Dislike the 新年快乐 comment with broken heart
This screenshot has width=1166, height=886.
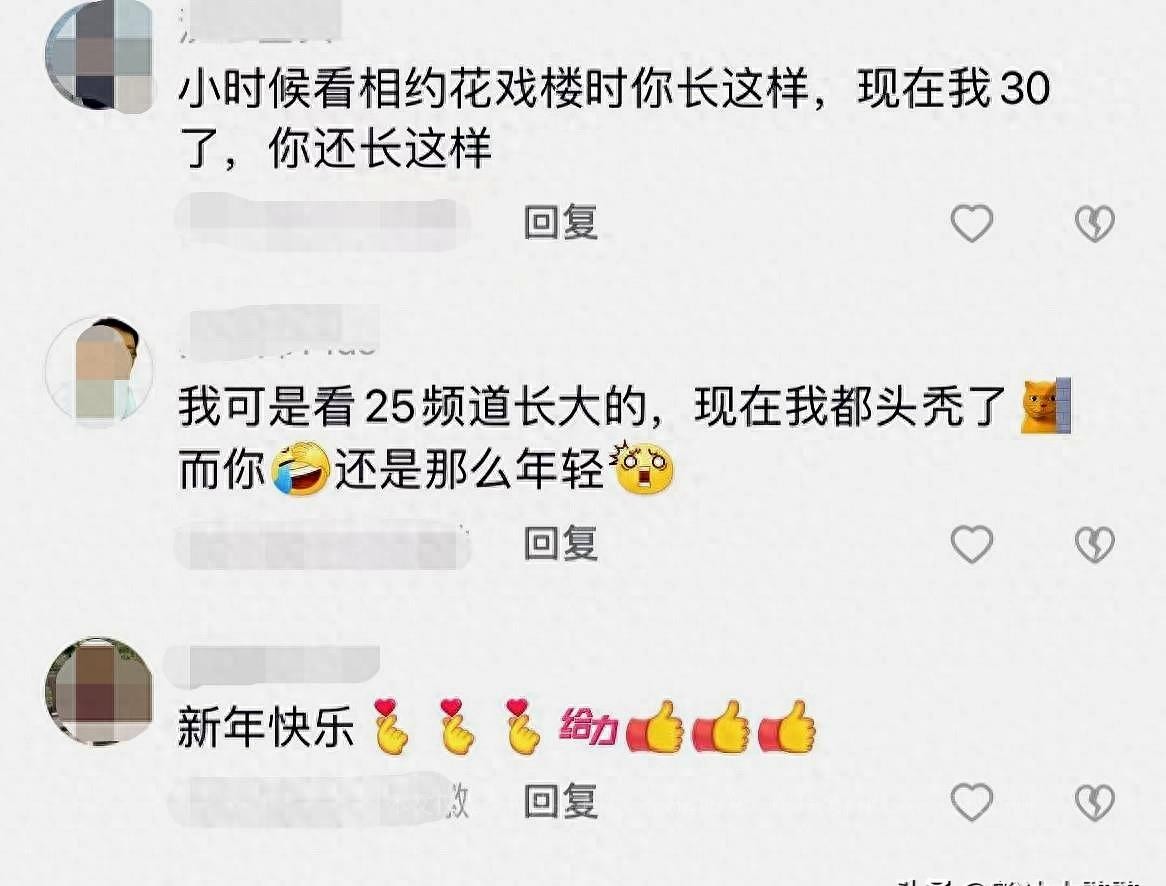pos(1095,802)
